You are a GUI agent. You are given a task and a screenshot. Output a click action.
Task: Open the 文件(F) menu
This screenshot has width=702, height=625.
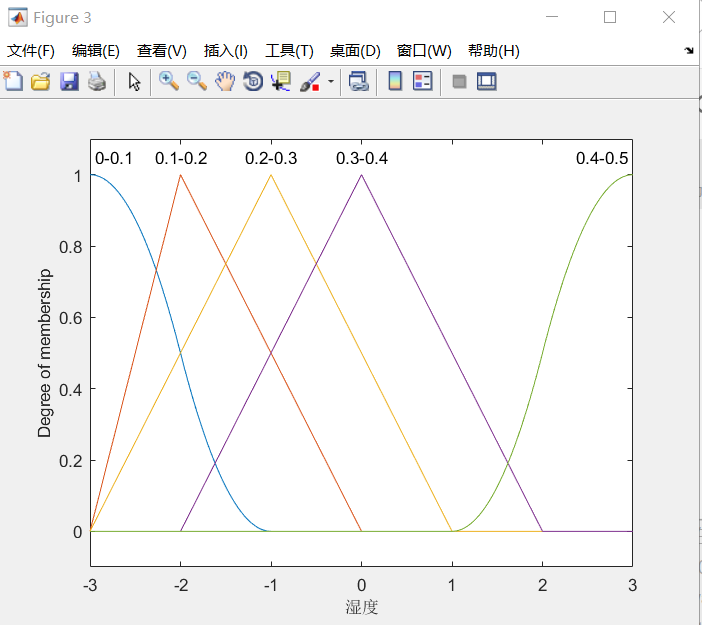30,51
